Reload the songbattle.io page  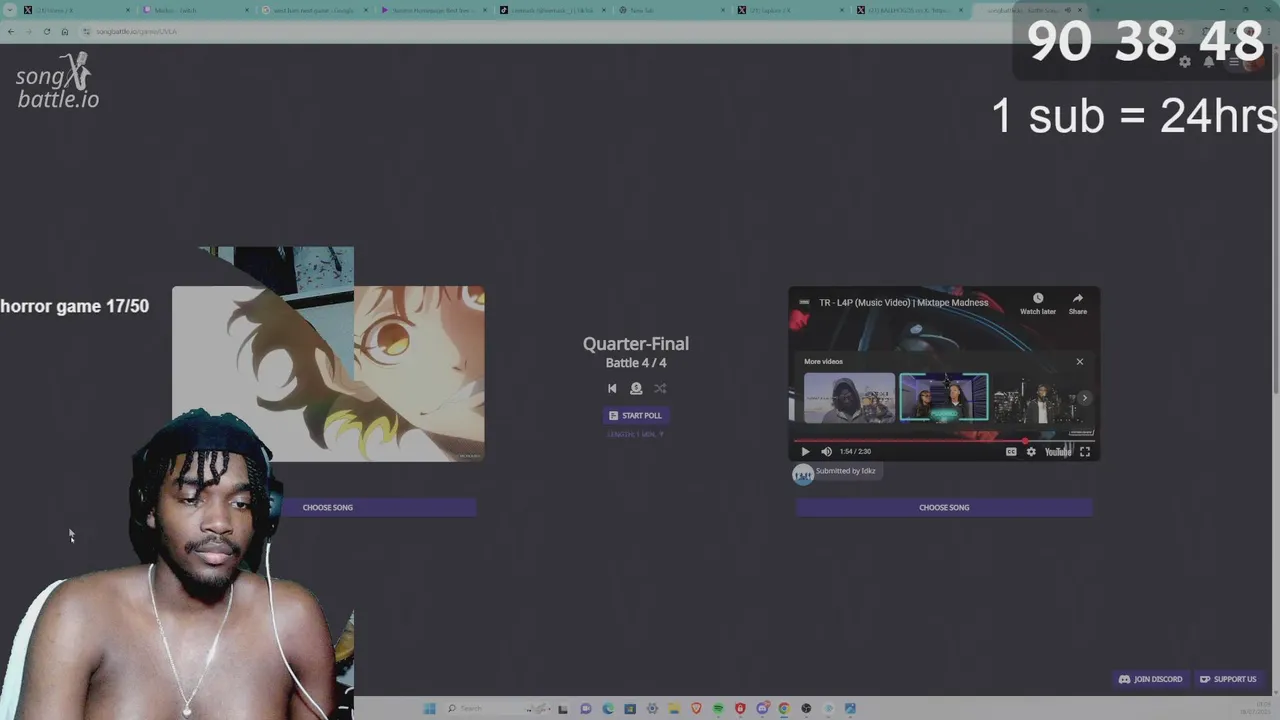click(46, 31)
